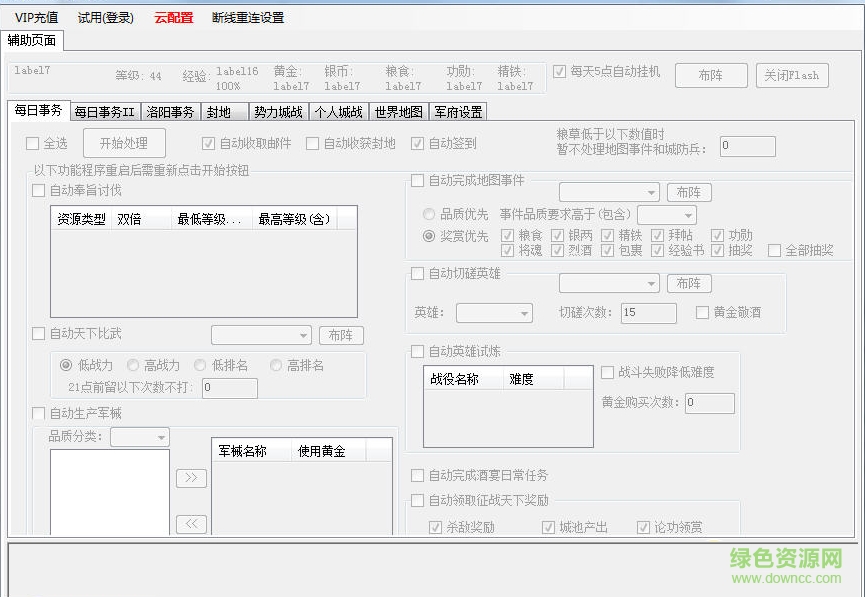Click 布阵 next to 自动完成地图事件
This screenshot has height=597, width=865.
coord(687,192)
